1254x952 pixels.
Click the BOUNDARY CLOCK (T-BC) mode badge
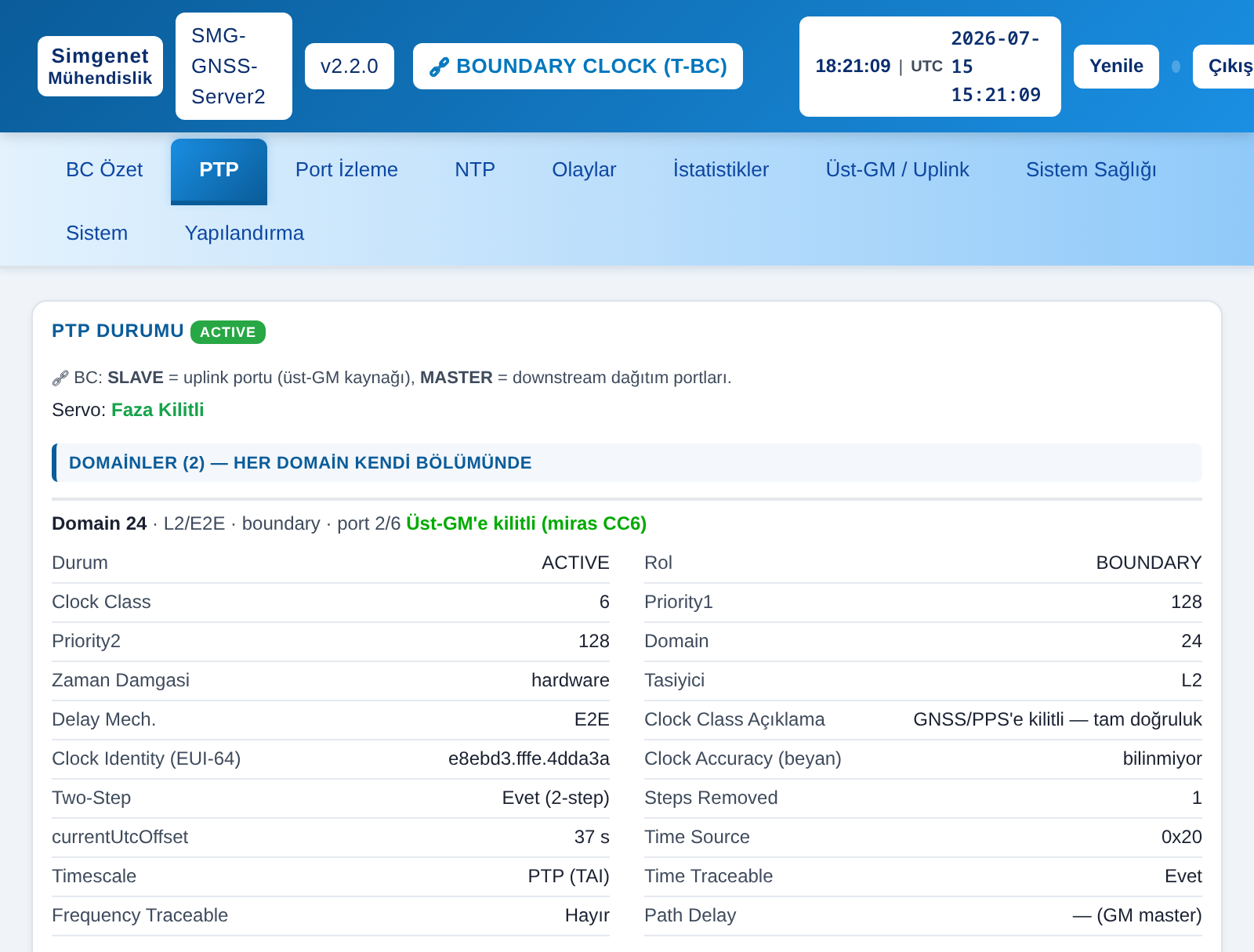578,67
